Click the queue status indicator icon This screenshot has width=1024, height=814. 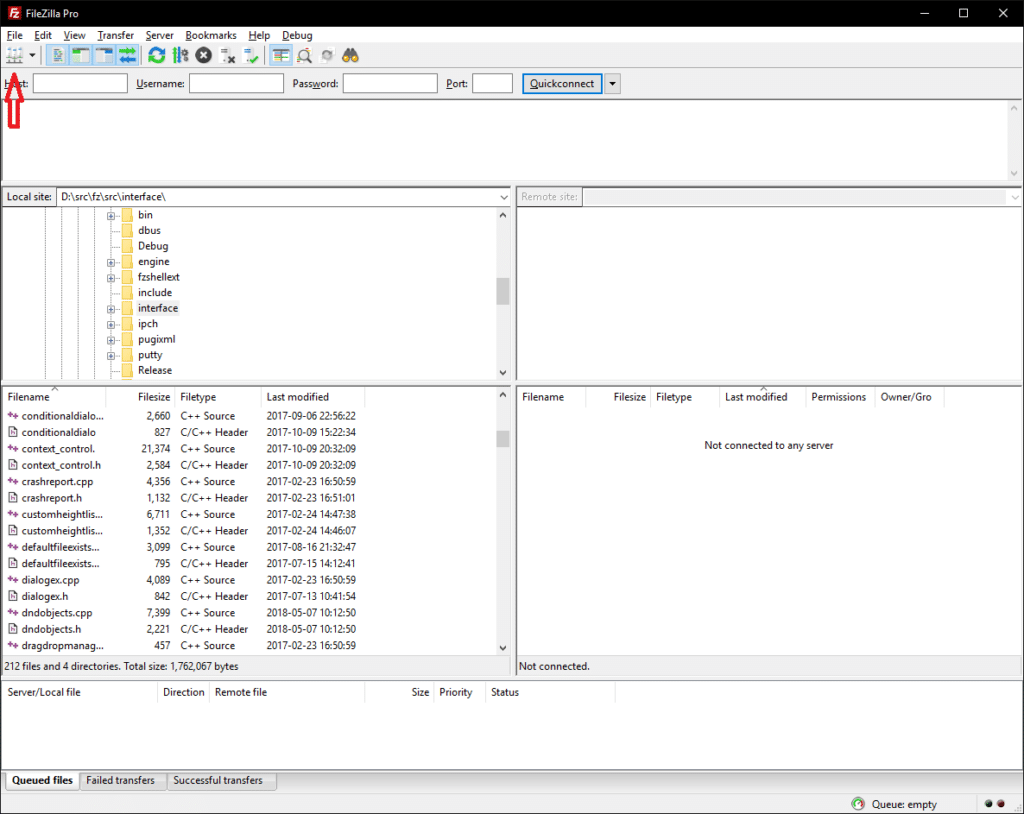(858, 804)
